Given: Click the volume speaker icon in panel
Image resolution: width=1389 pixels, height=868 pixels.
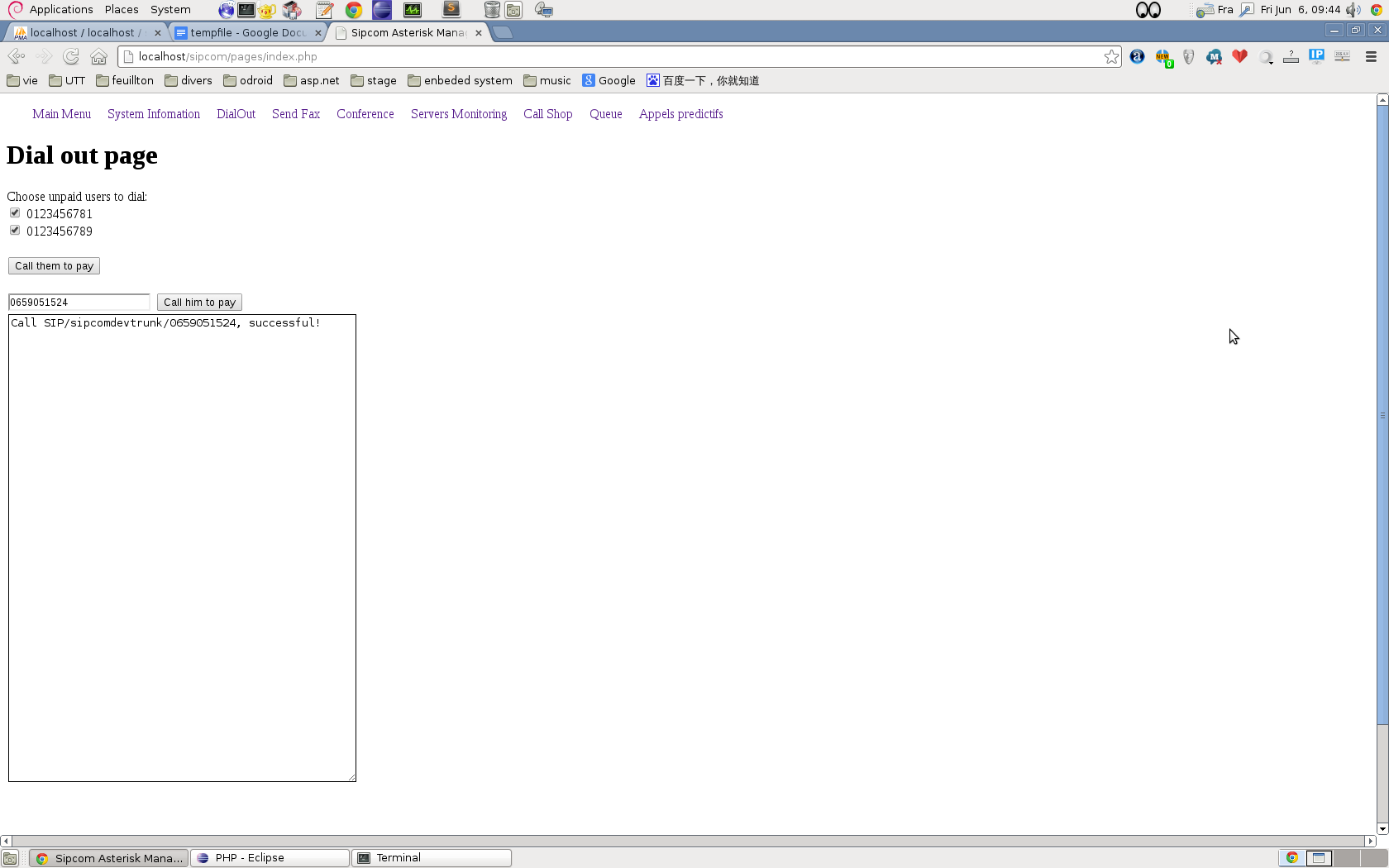Looking at the screenshot, I should [1353, 10].
